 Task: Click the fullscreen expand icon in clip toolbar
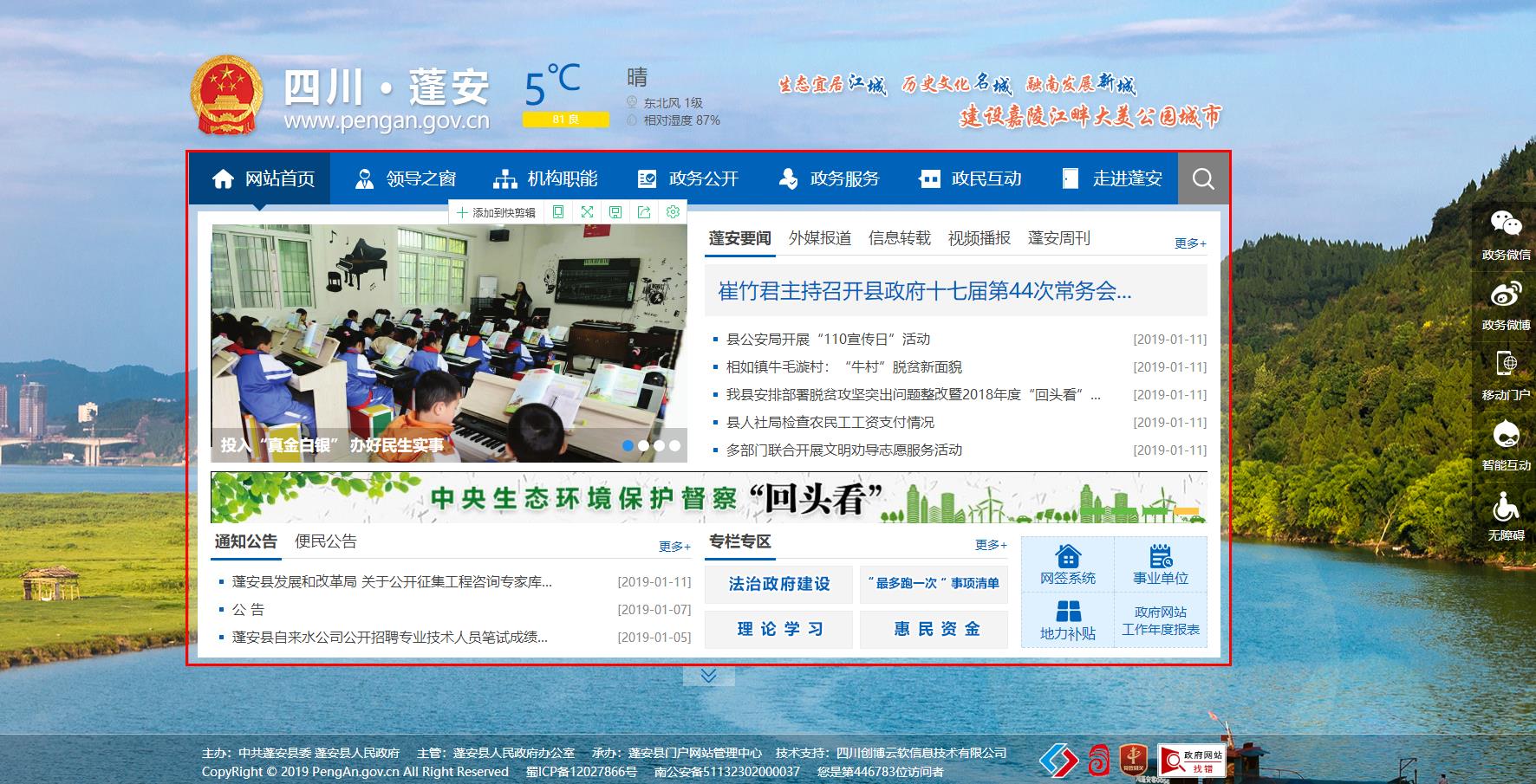click(x=587, y=212)
